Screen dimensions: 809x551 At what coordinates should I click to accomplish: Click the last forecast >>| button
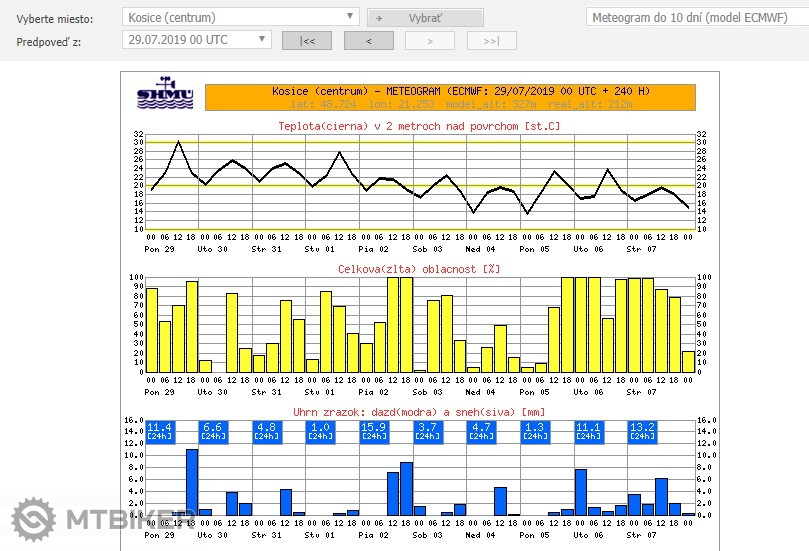point(492,41)
